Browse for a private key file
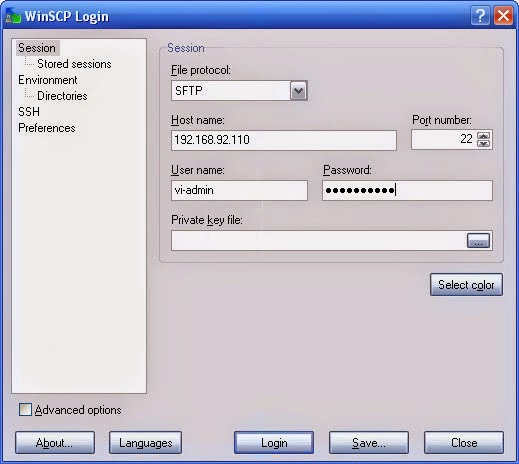The height and width of the screenshot is (464, 519). (478, 241)
